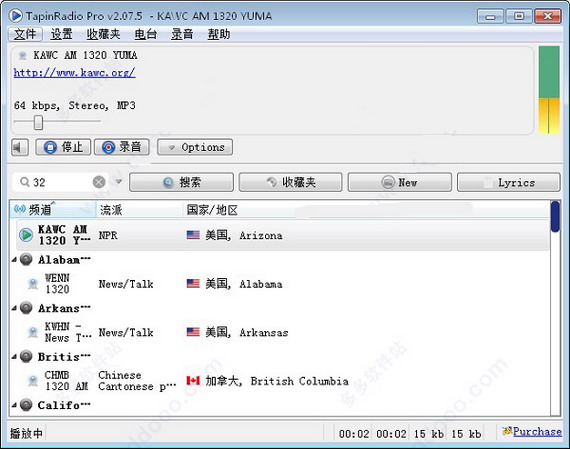The image size is (570, 449).
Task: Click the Arkansas group disc icon
Action: [x=26, y=308]
